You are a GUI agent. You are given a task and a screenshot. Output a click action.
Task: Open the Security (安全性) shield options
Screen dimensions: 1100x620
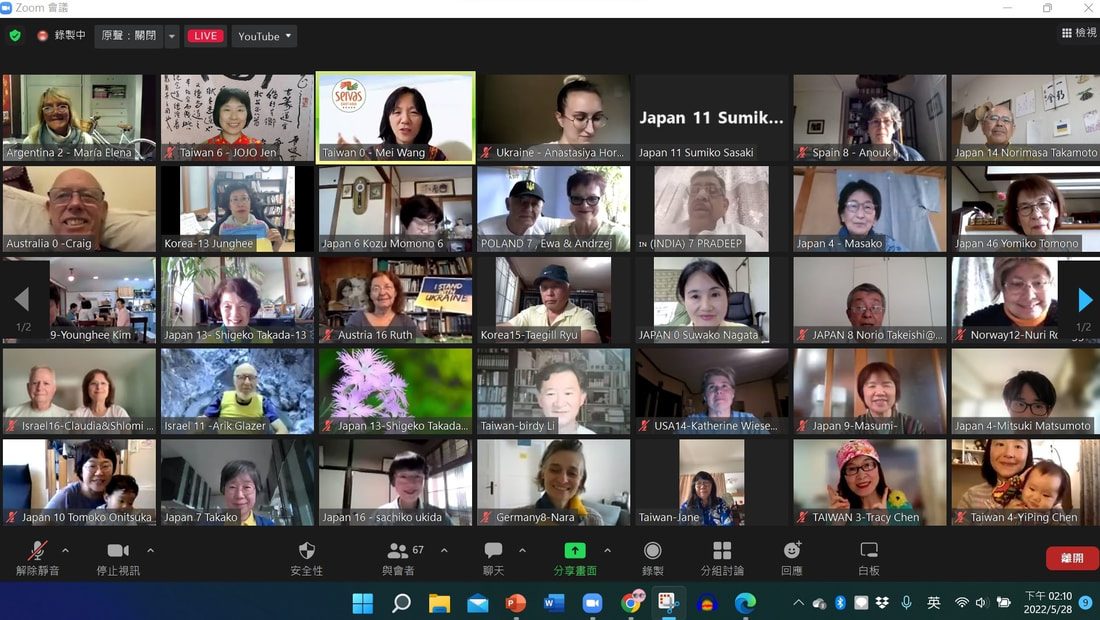tap(307, 559)
